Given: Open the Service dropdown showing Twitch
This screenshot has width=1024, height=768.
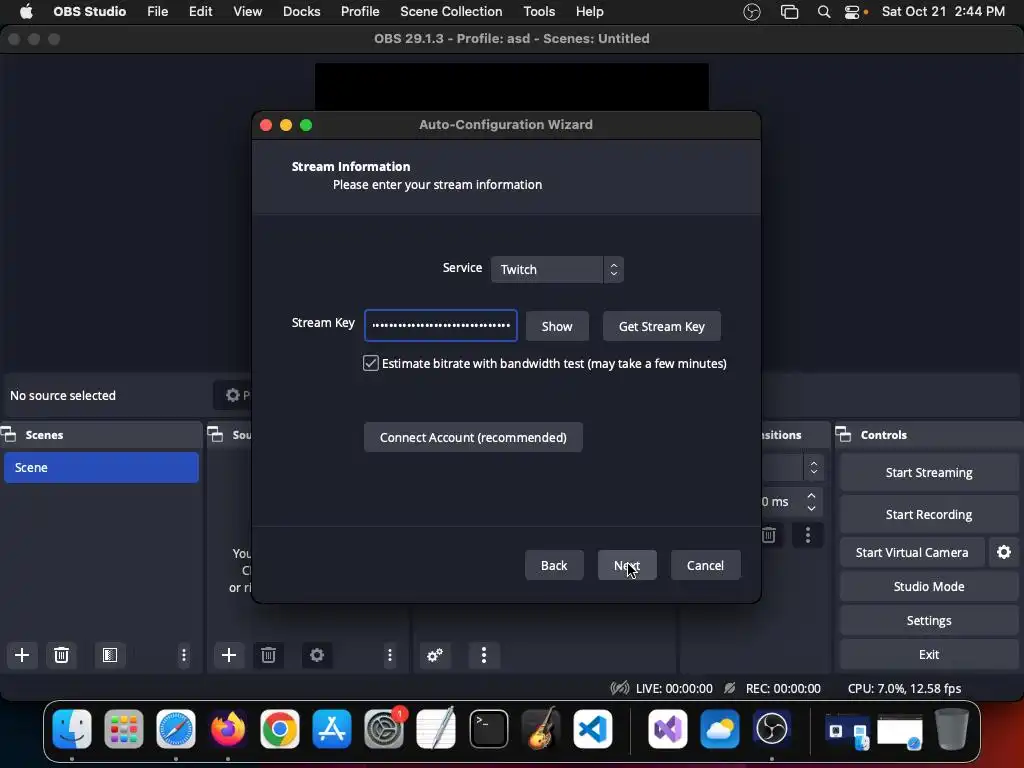Looking at the screenshot, I should click(557, 269).
